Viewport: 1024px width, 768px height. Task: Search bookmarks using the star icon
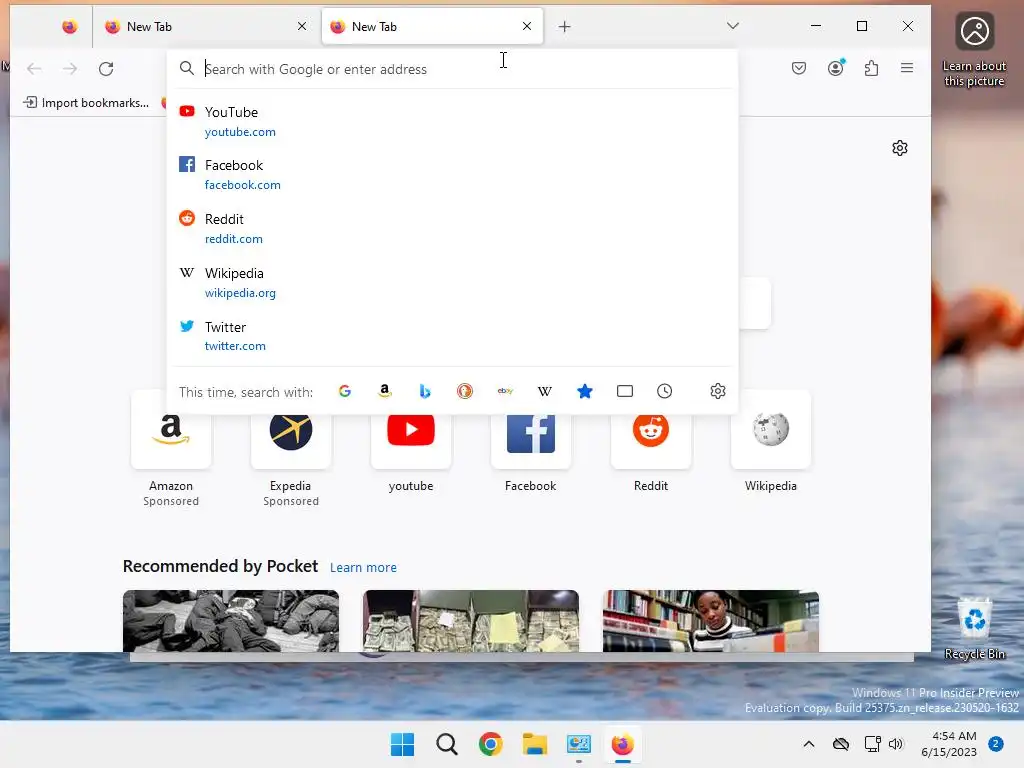point(585,391)
